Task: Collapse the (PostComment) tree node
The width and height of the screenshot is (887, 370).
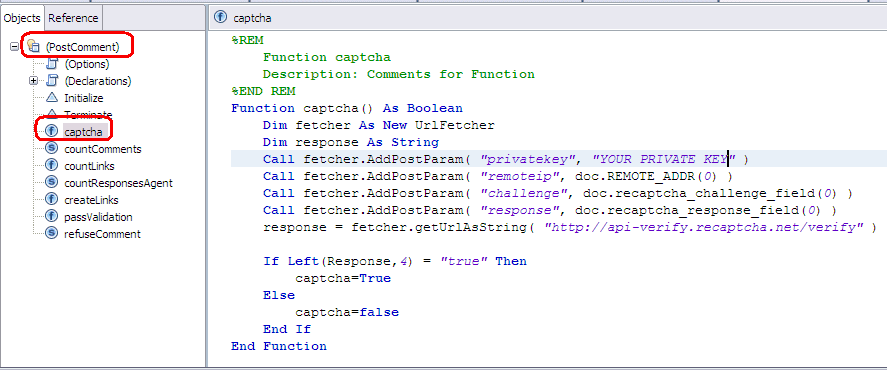Action: tap(15, 47)
